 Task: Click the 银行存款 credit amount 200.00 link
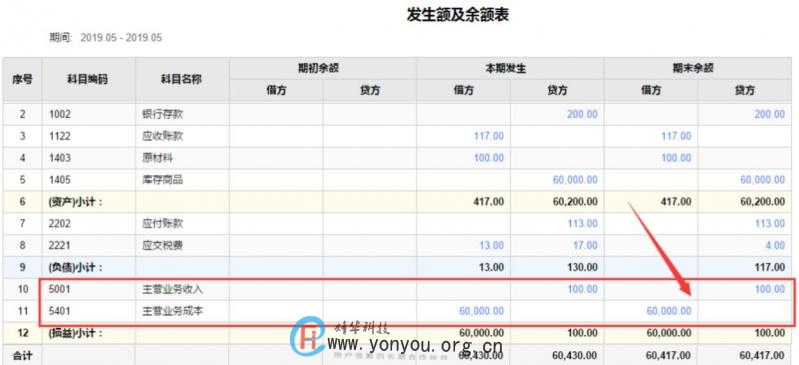(582, 114)
